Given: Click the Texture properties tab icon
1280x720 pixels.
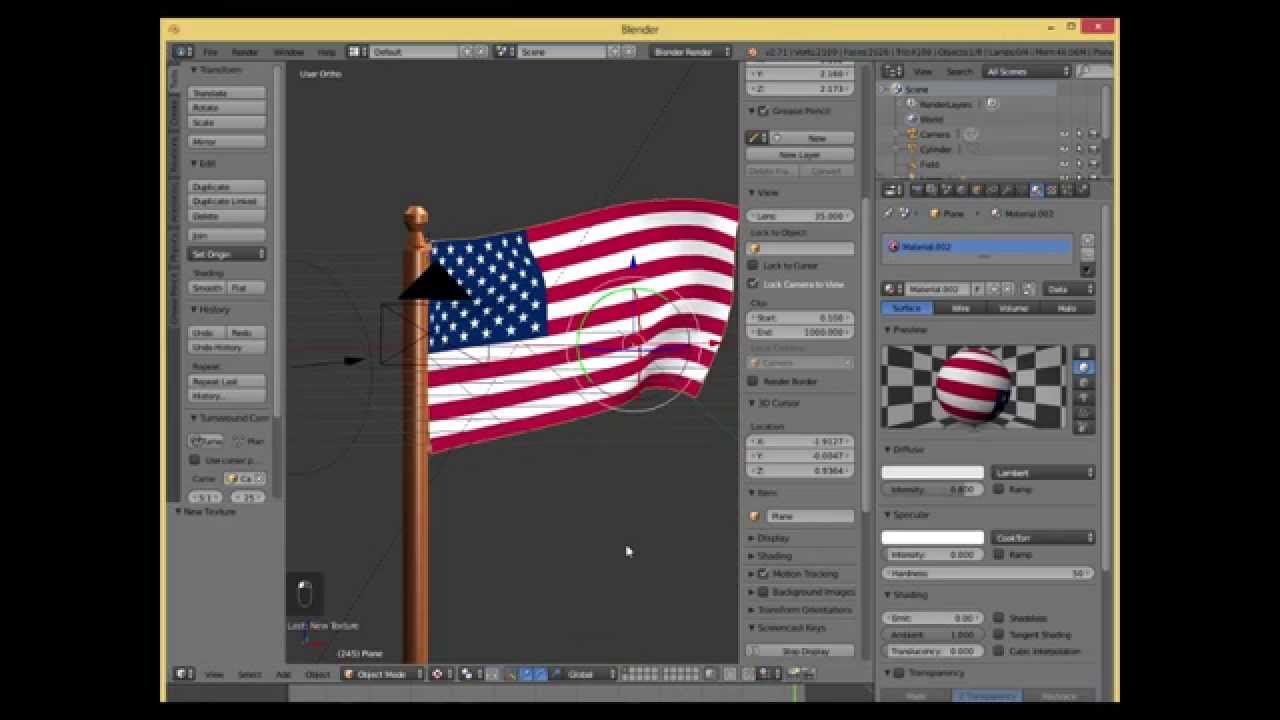Looking at the screenshot, I should click(x=1051, y=190).
